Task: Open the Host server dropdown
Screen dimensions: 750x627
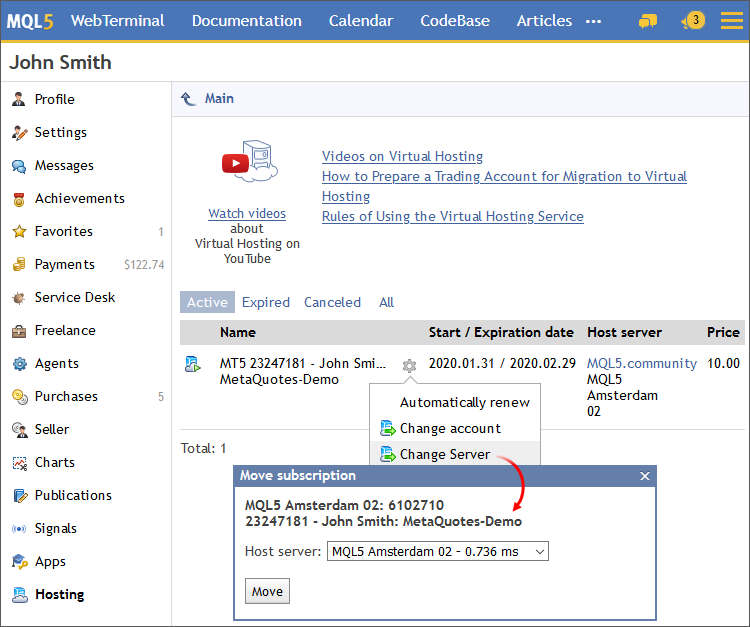Action: 438,551
